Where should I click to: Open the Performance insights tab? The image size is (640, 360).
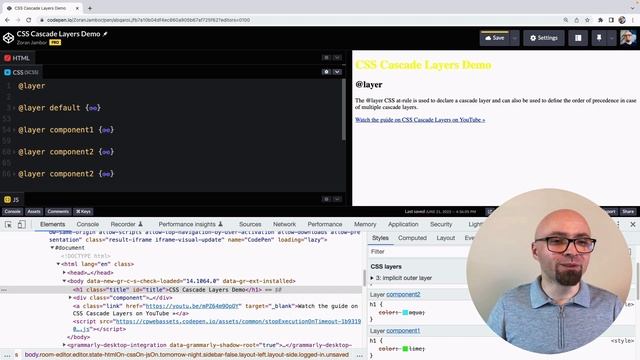point(191,224)
